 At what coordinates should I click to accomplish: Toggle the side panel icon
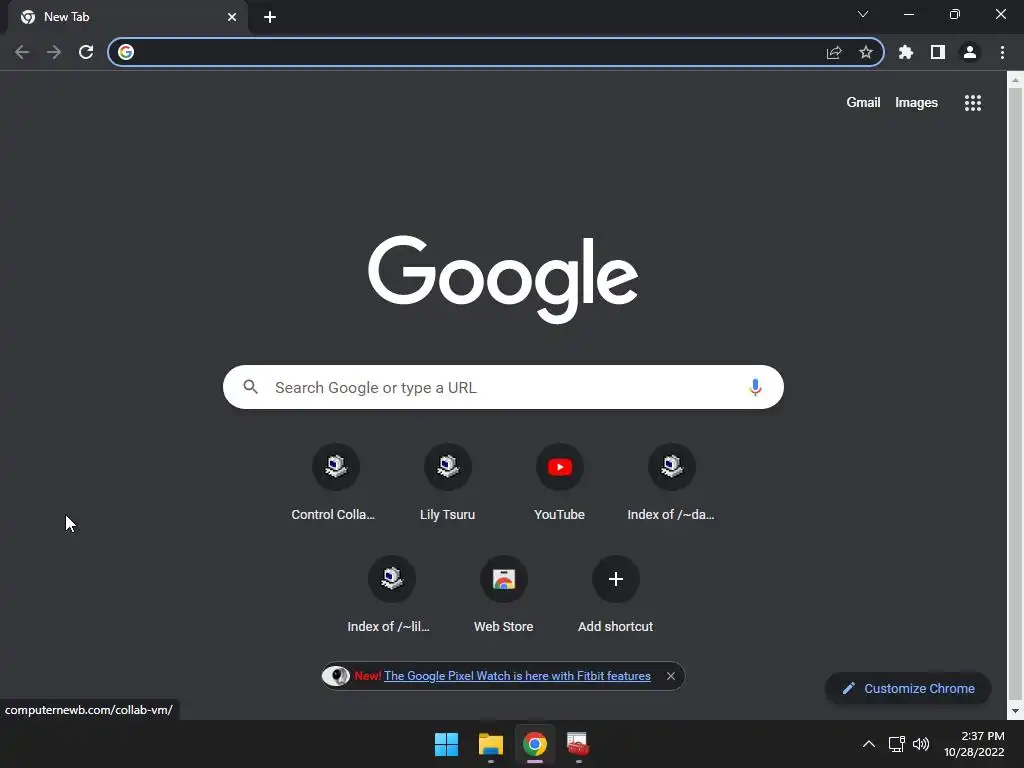[x=938, y=52]
